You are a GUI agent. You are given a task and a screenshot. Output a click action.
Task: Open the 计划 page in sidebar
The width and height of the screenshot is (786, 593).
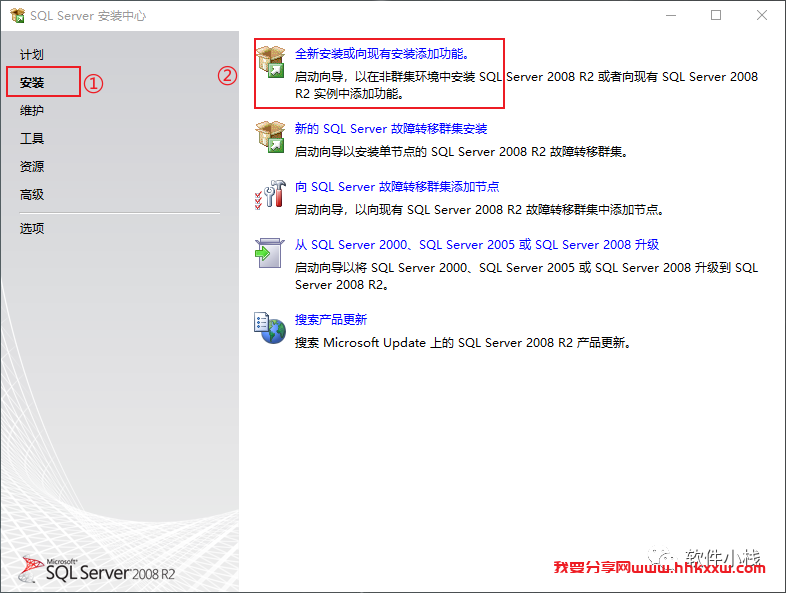click(x=32, y=55)
